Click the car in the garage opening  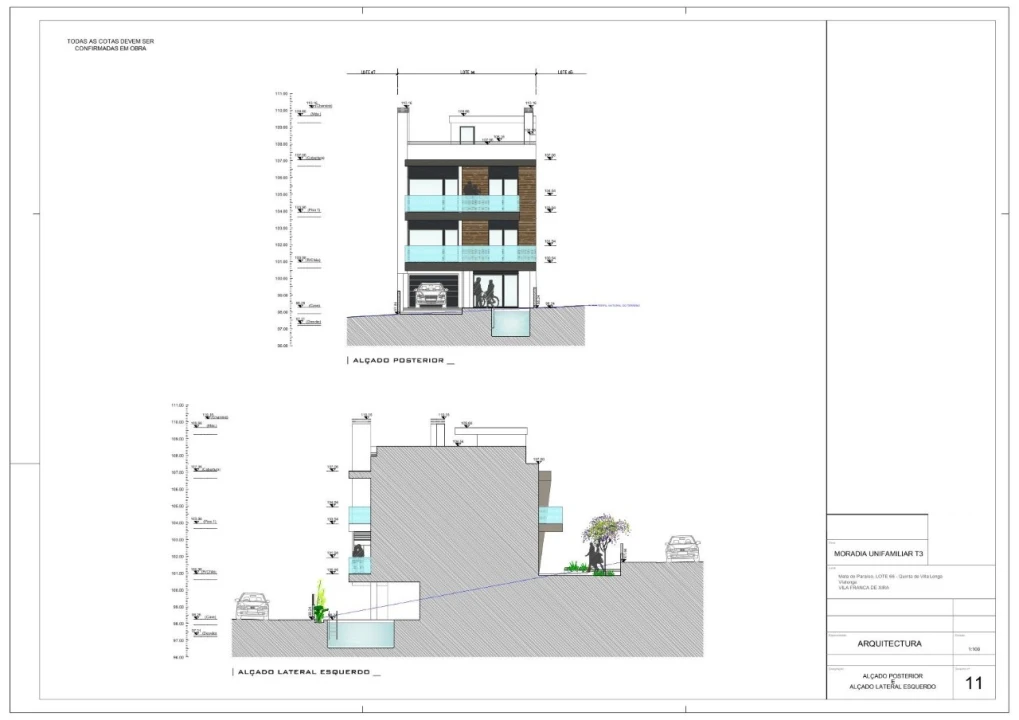pyautogui.click(x=431, y=295)
